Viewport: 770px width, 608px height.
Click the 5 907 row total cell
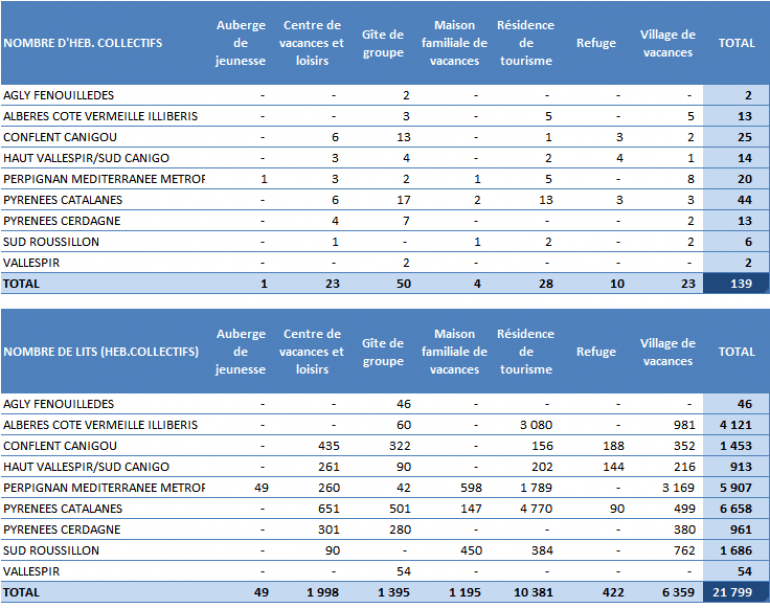click(736, 488)
